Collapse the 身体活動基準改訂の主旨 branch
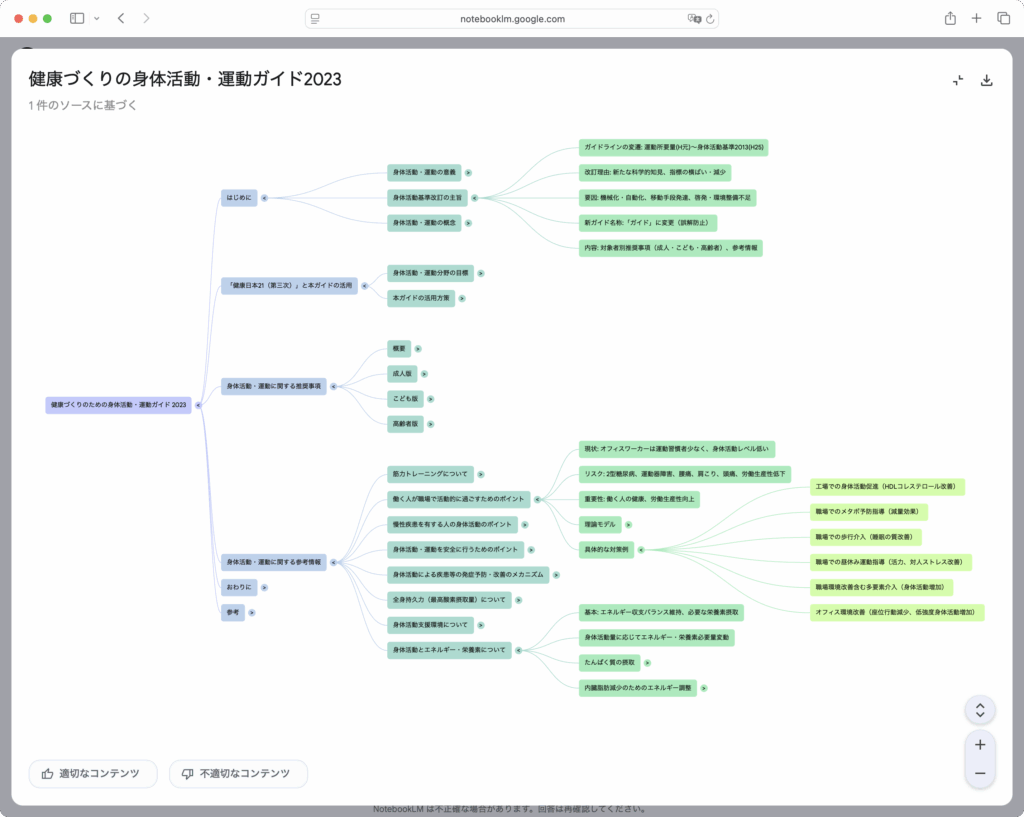The width and height of the screenshot is (1024, 817). point(474,198)
